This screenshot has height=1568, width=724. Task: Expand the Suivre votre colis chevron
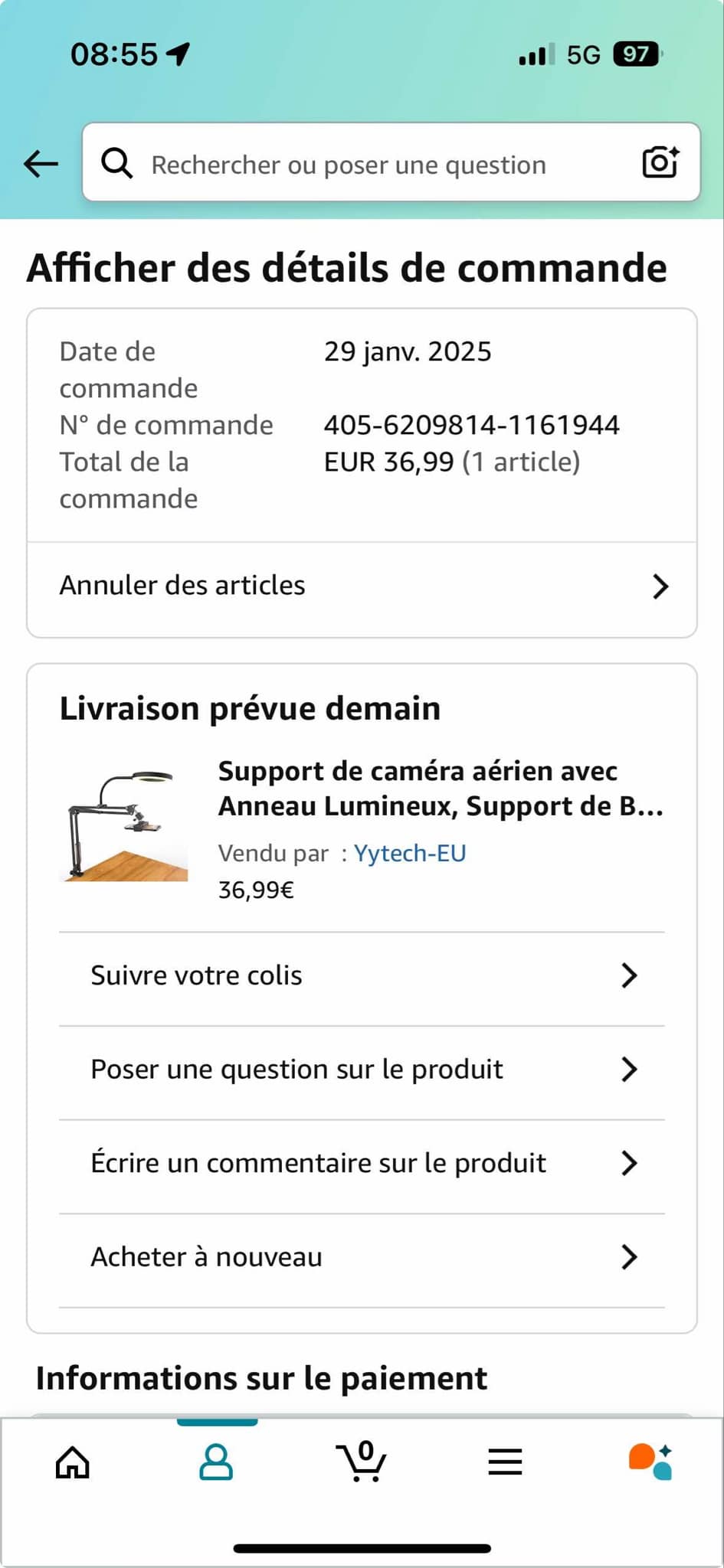point(629,975)
